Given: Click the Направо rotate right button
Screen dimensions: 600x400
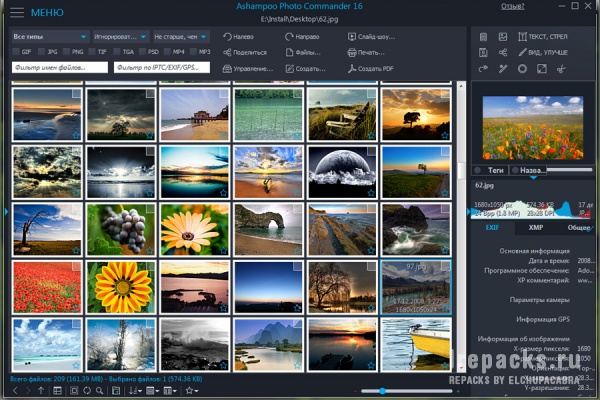Looking at the screenshot, I should [302, 37].
